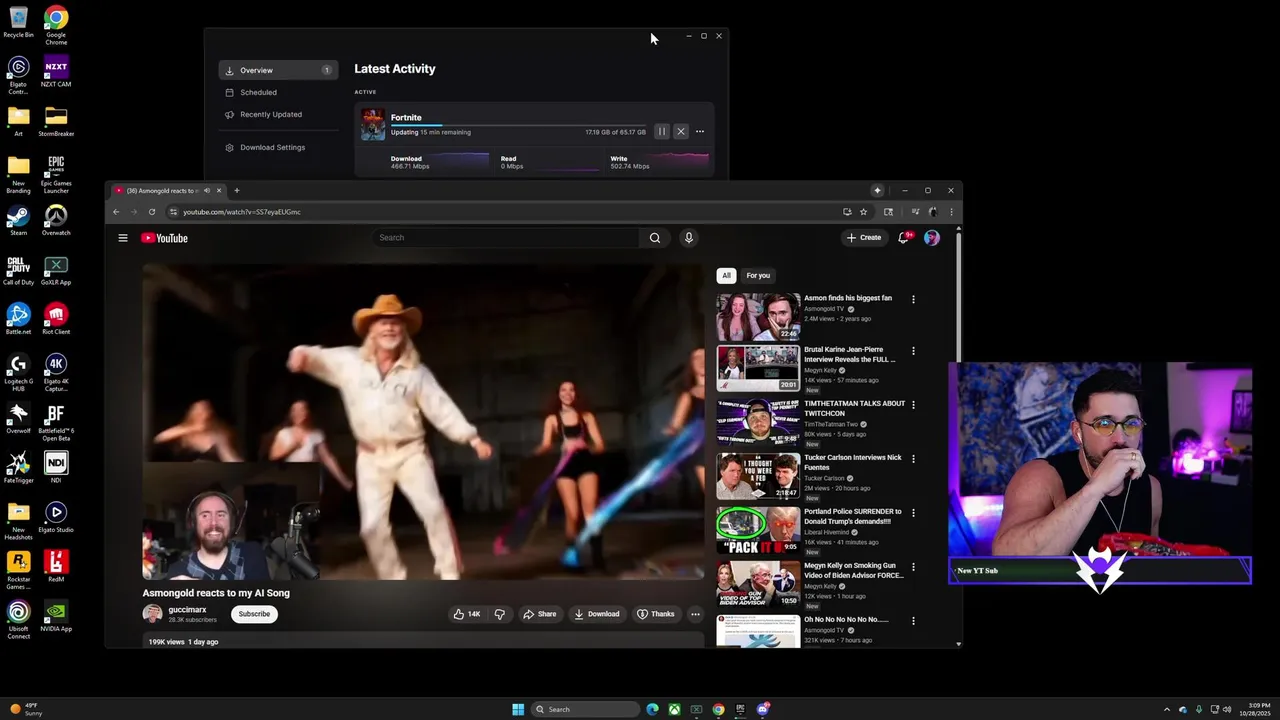Click the YouTube search magnifier button

(x=655, y=237)
